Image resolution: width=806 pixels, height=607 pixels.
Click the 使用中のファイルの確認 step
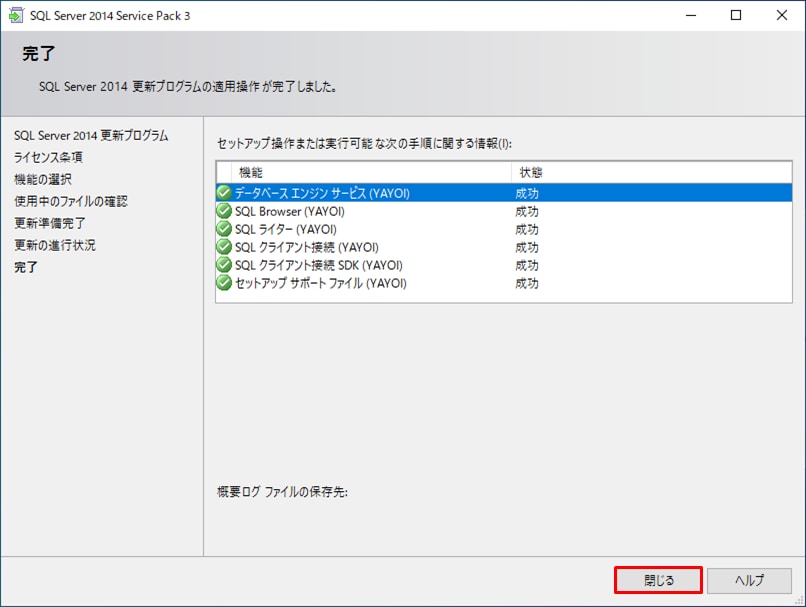71,201
